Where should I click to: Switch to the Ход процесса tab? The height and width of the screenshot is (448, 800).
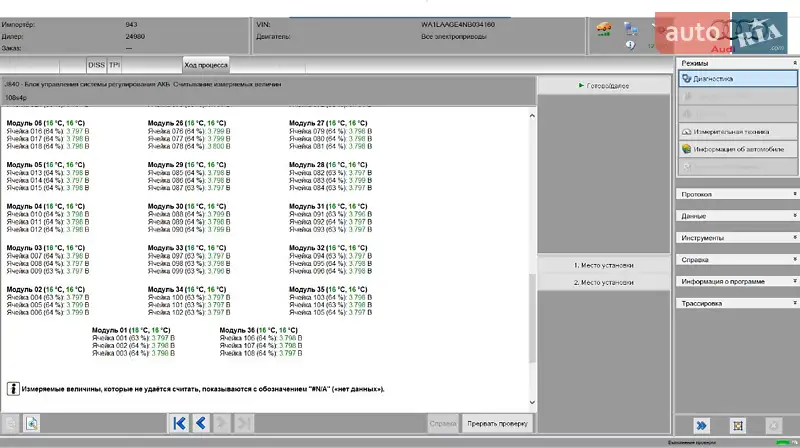coord(205,65)
